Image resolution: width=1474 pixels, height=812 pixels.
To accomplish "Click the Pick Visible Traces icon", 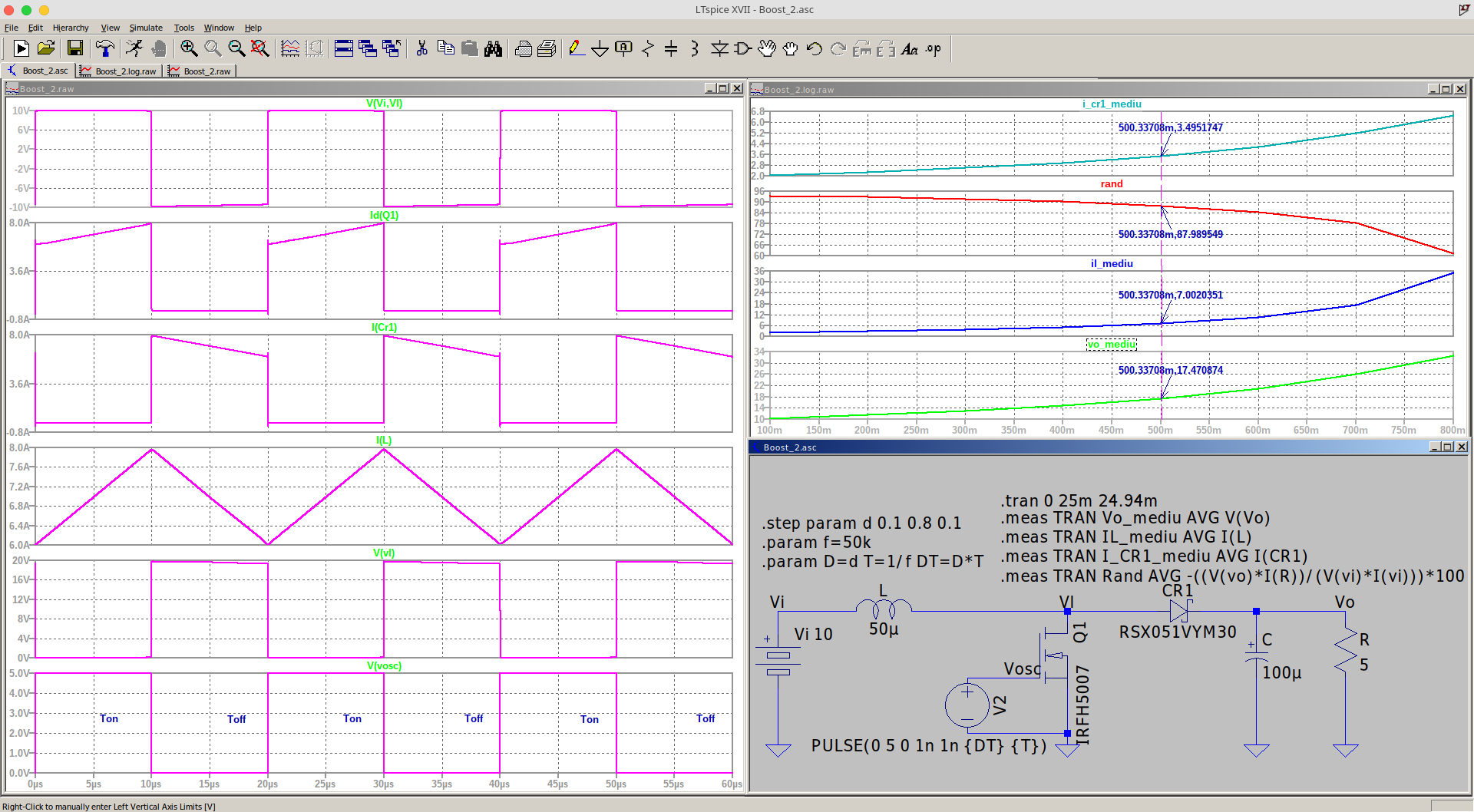I will [290, 49].
